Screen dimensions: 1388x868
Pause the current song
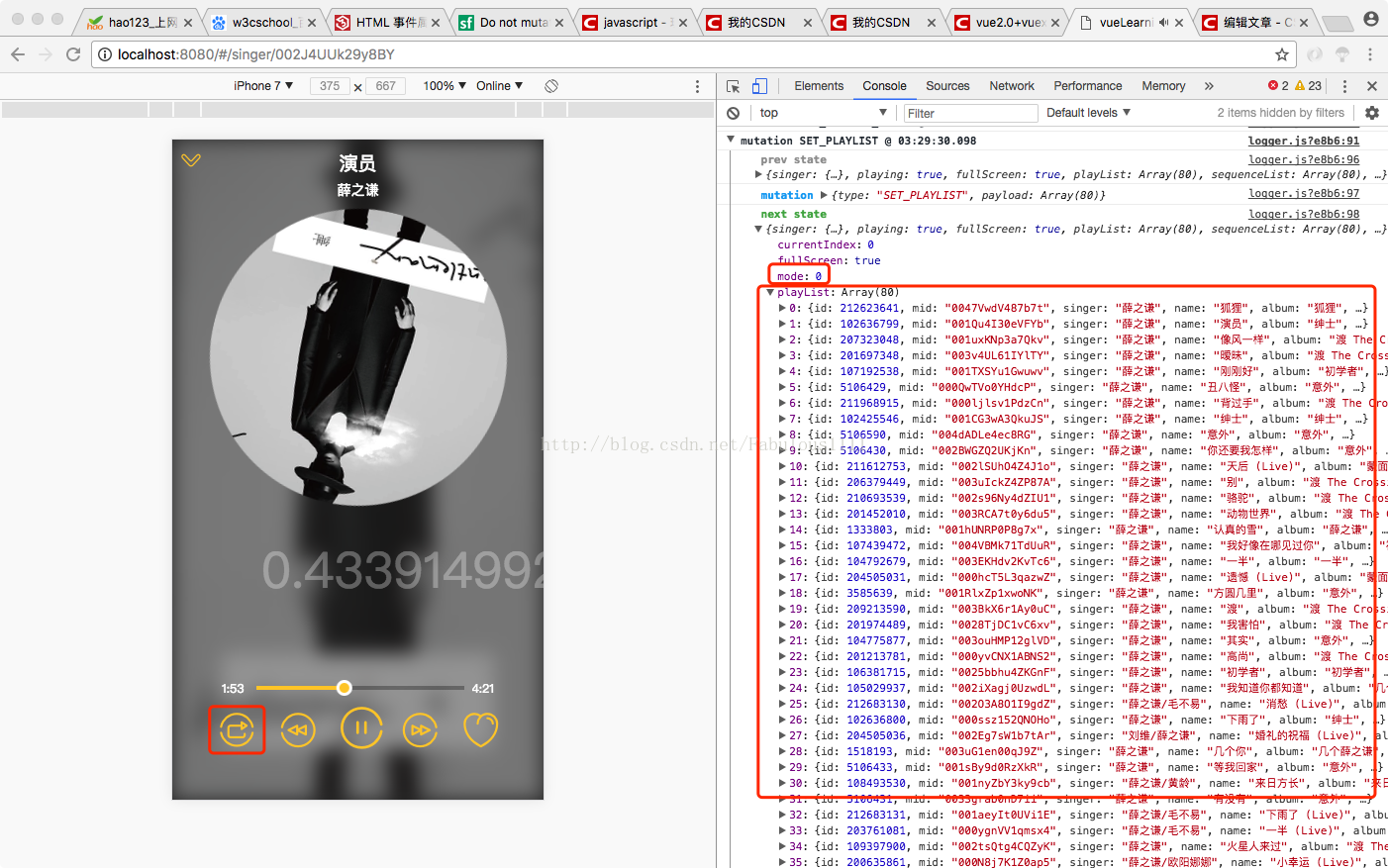361,729
